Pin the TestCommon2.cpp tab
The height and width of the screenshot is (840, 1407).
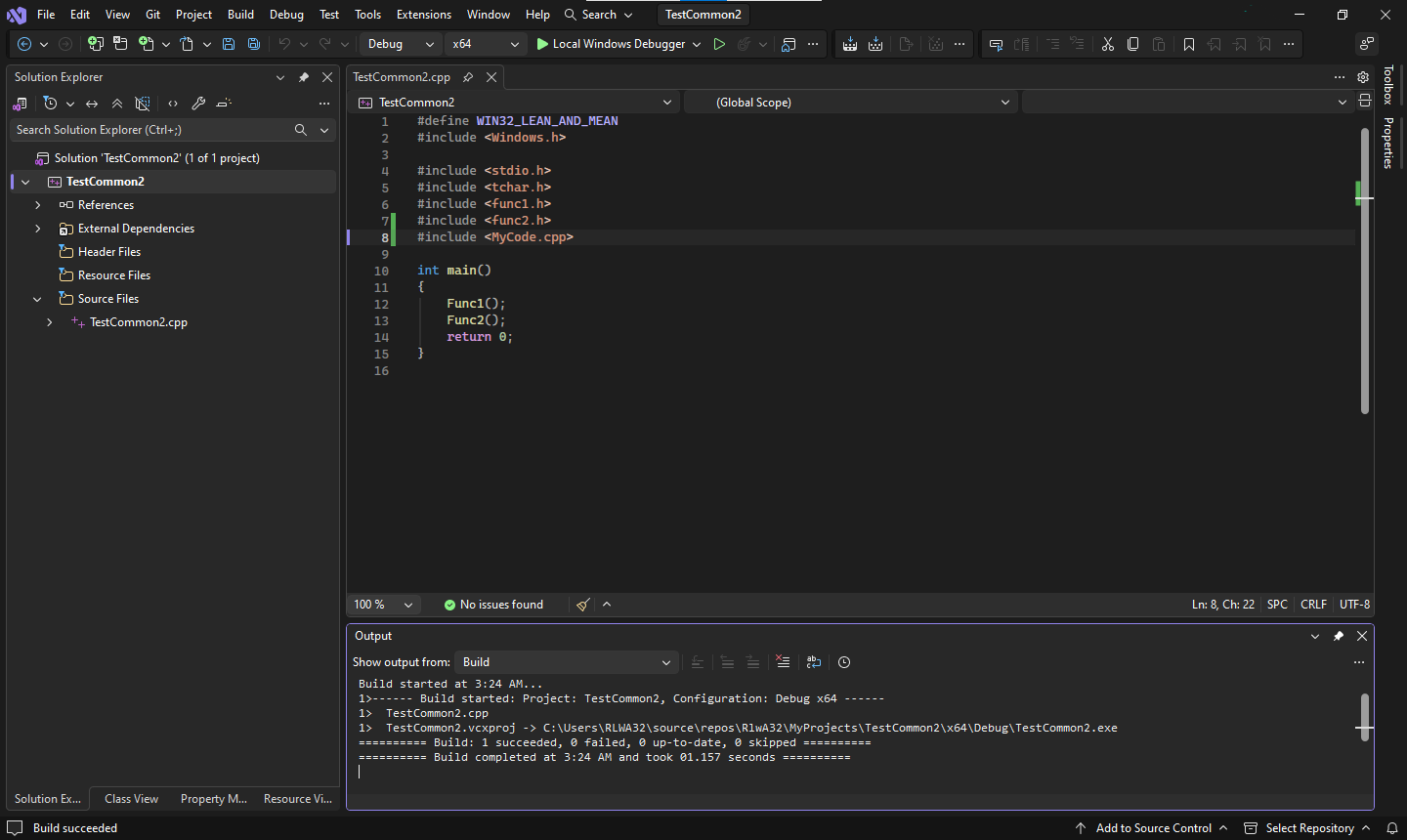point(468,77)
